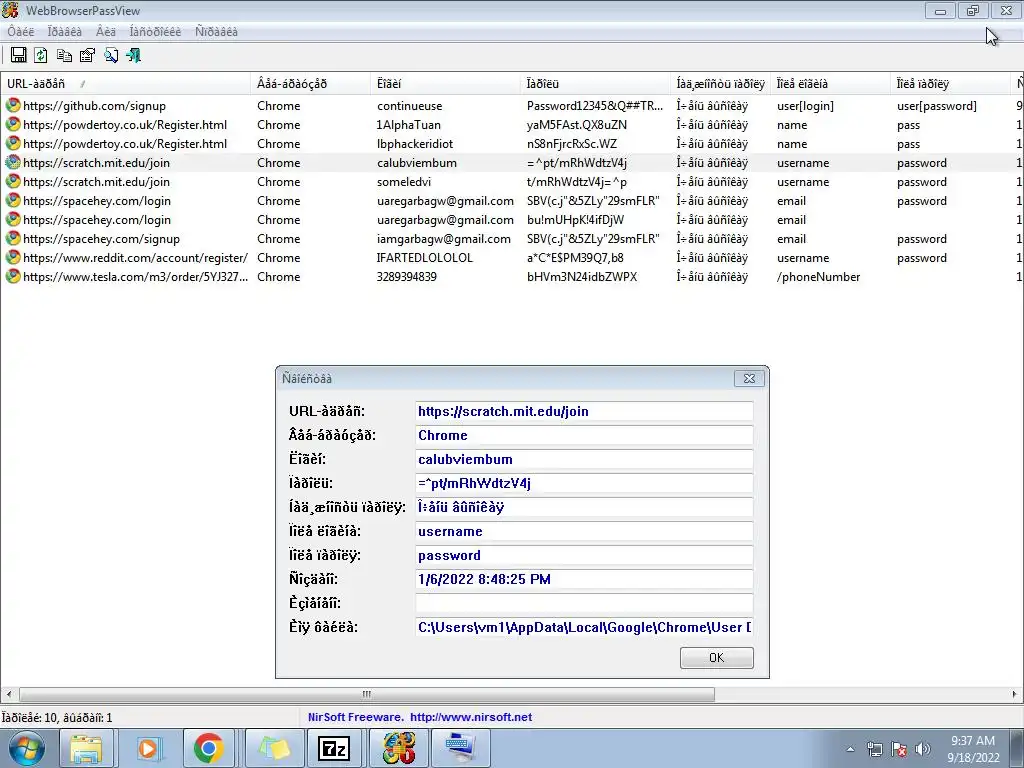Close the properties dialog with its X
This screenshot has height=768, width=1024.
point(749,378)
